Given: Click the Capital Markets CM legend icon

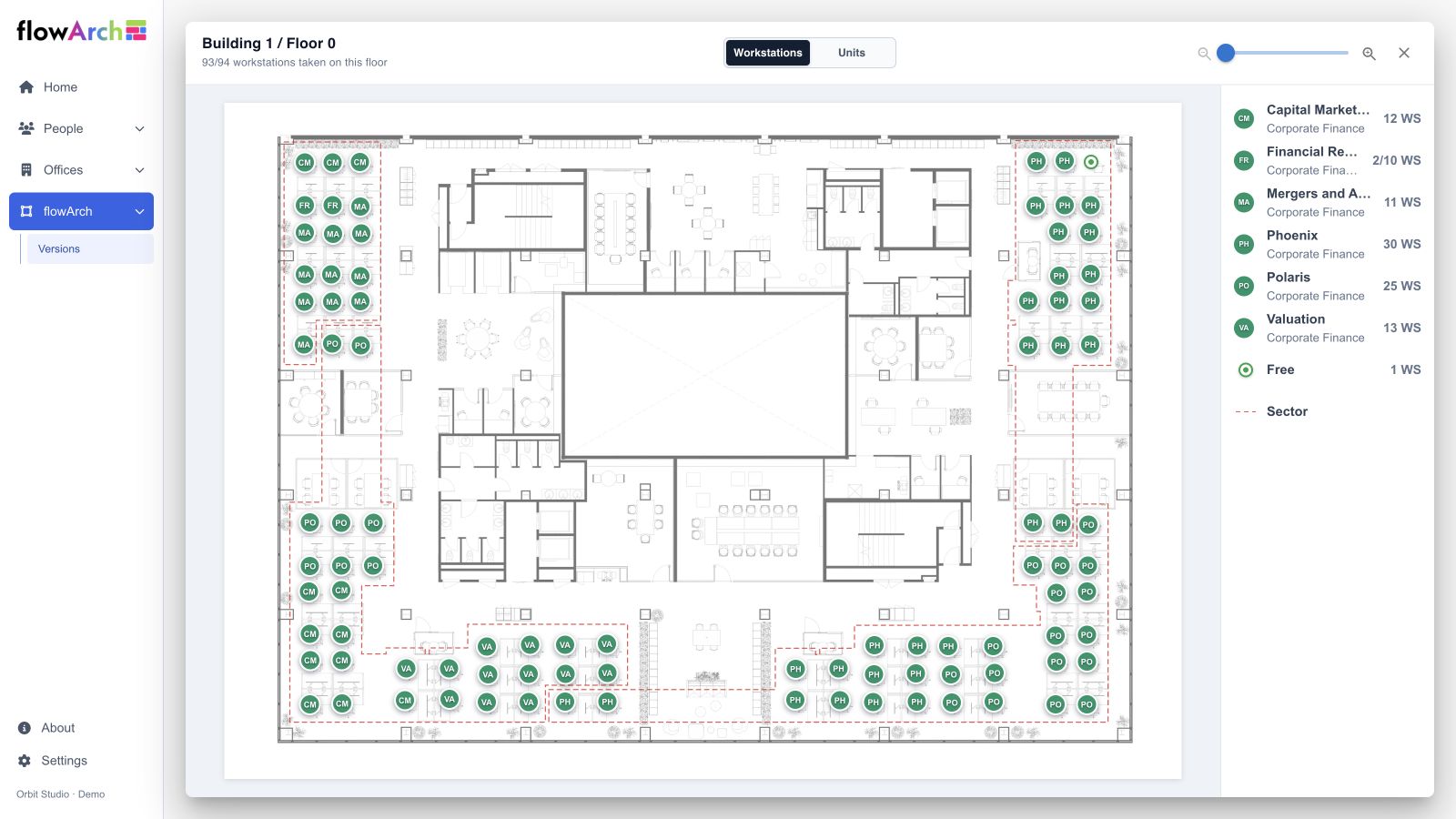Looking at the screenshot, I should pos(1244,118).
